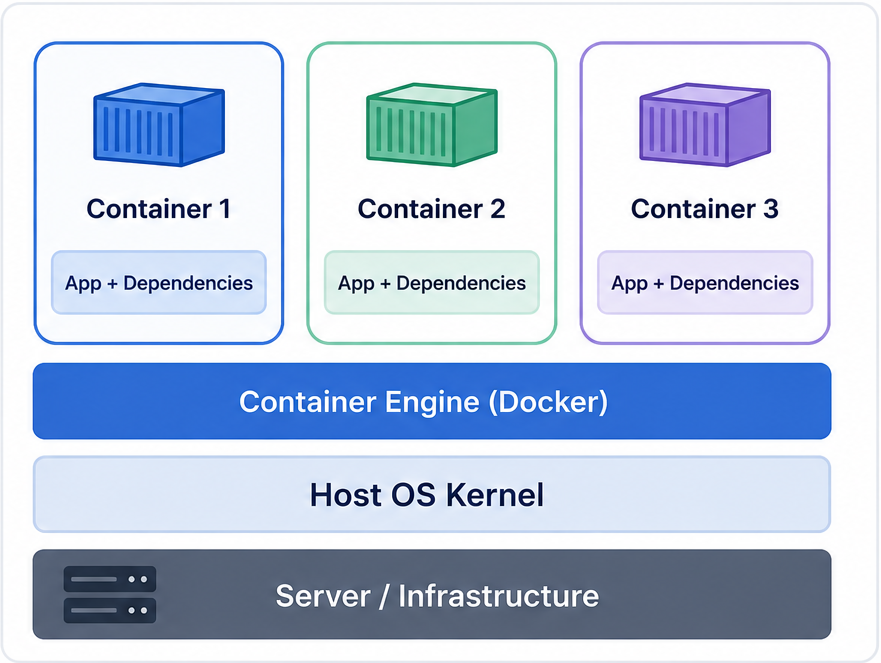Click the Container Engine (Docker) bar
881x663 pixels.
tap(432, 401)
